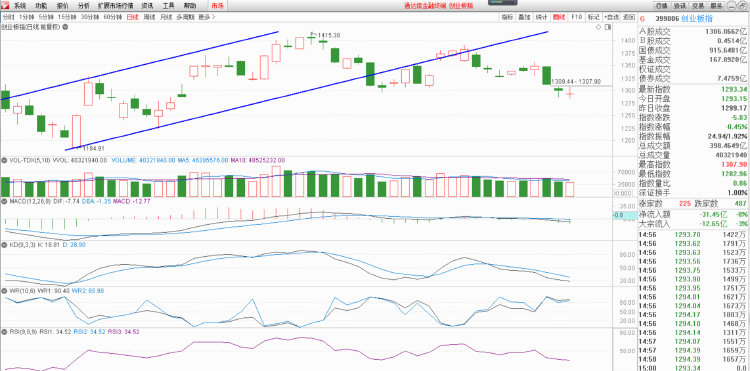Open the 工具 menu

168,6
